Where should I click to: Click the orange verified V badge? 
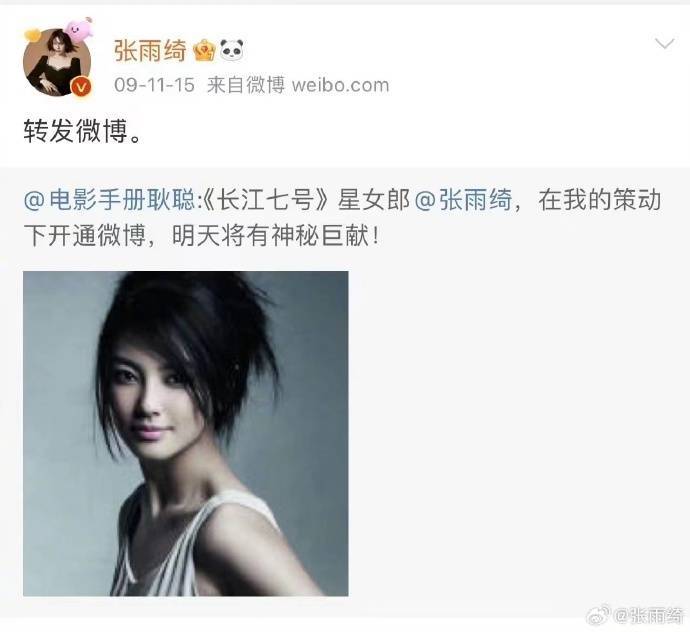tap(82, 87)
